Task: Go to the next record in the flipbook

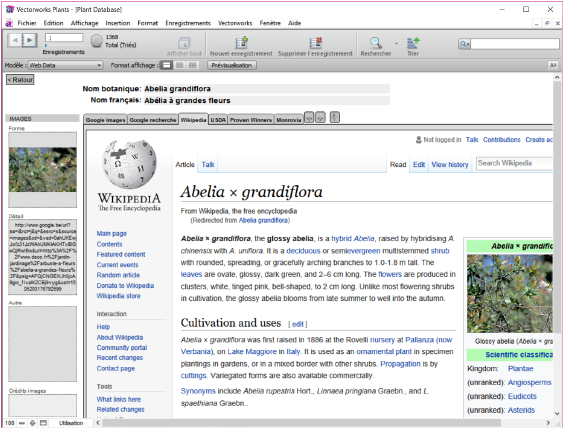Action: pos(30,40)
